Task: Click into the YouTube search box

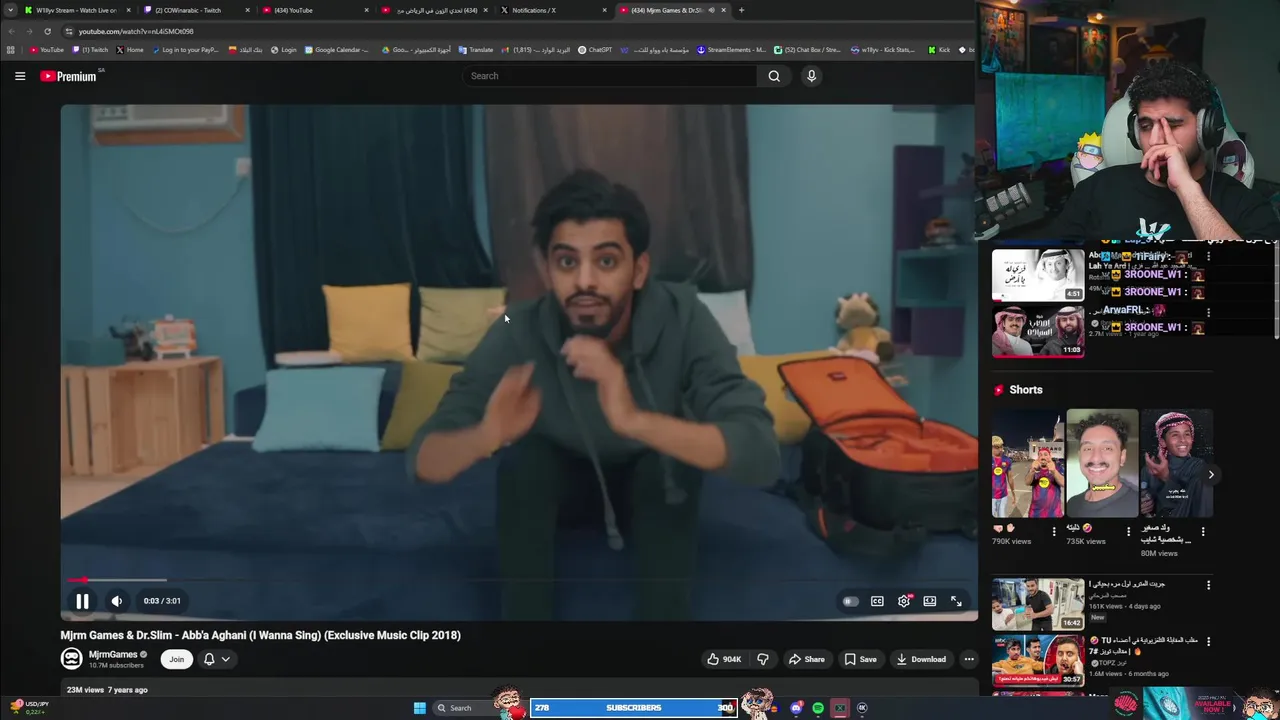Action: coord(610,76)
